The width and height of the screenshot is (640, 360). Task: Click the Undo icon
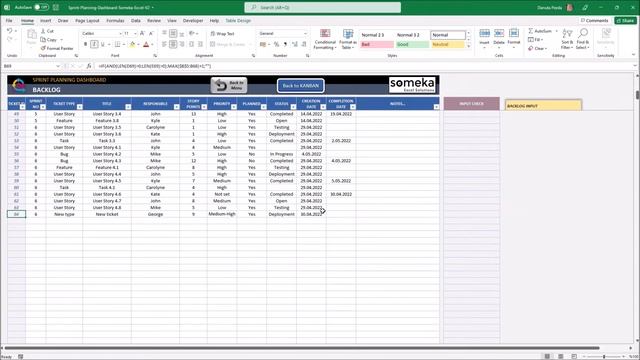(x=9, y=31)
